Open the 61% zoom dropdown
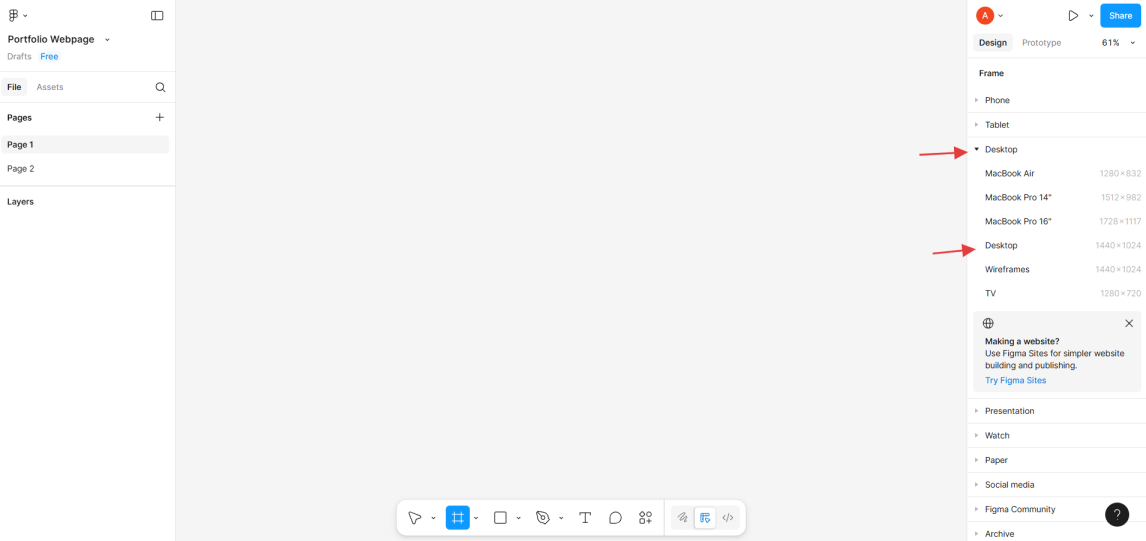Viewport: 1146px width, 541px height. pyautogui.click(x=1118, y=43)
